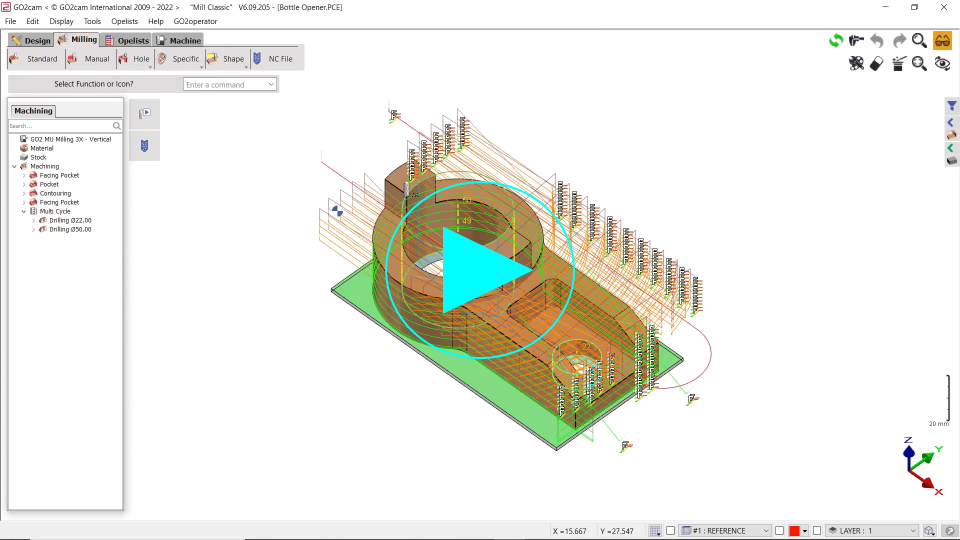Click the eraser icon
Viewport: 960px width, 540px height.
(877, 63)
